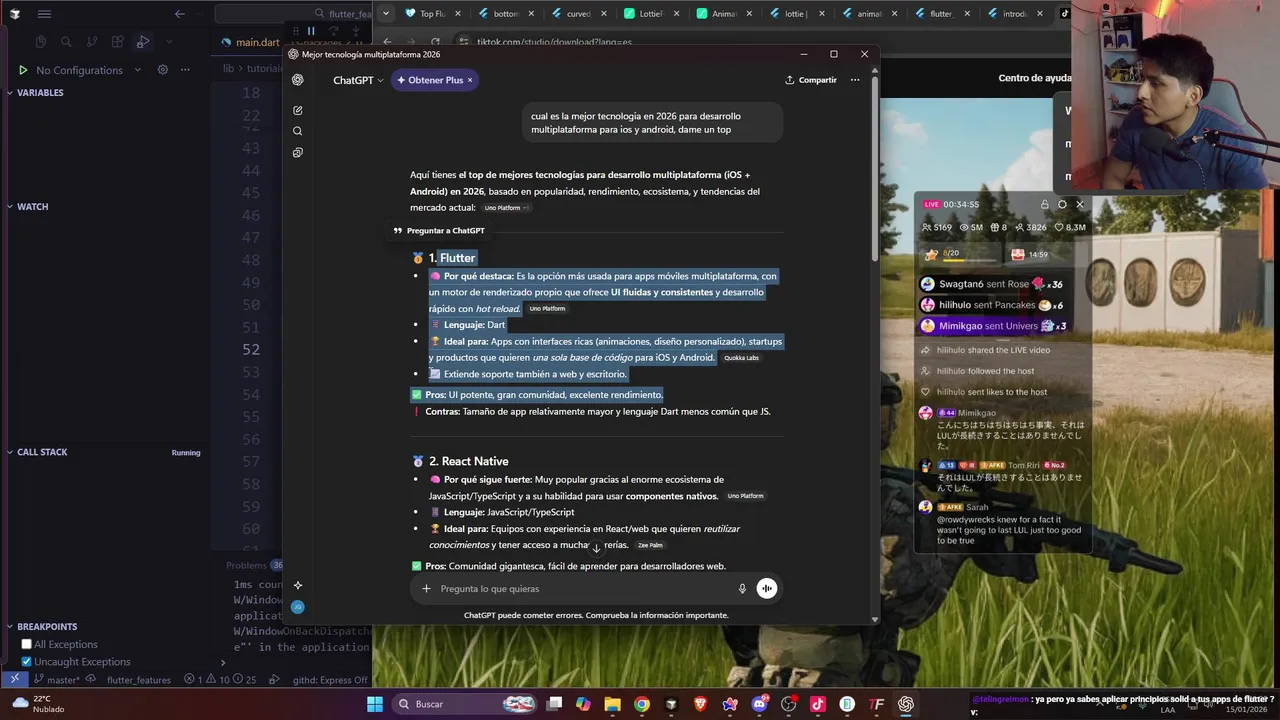The width and height of the screenshot is (1280, 720).
Task: Disable Uncaught Exceptions breakpoint checkbox
Action: point(27,662)
